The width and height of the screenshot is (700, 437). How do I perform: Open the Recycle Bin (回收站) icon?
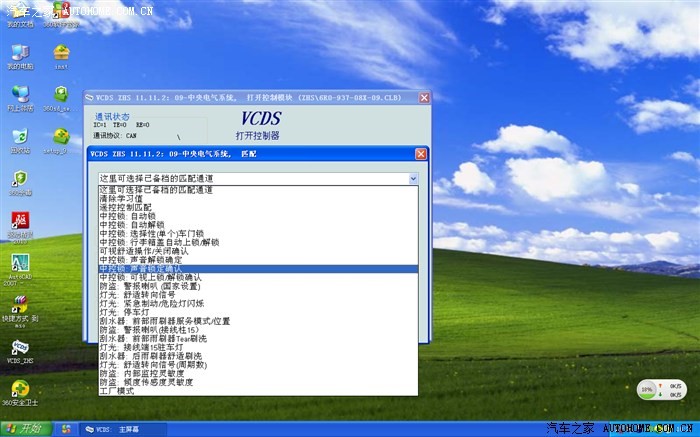pos(20,141)
